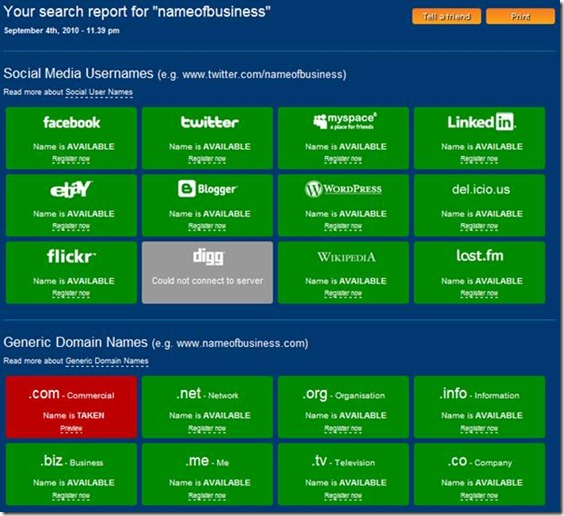Open the Generic Domain Names link
This screenshot has height=516, width=564.
[107, 361]
